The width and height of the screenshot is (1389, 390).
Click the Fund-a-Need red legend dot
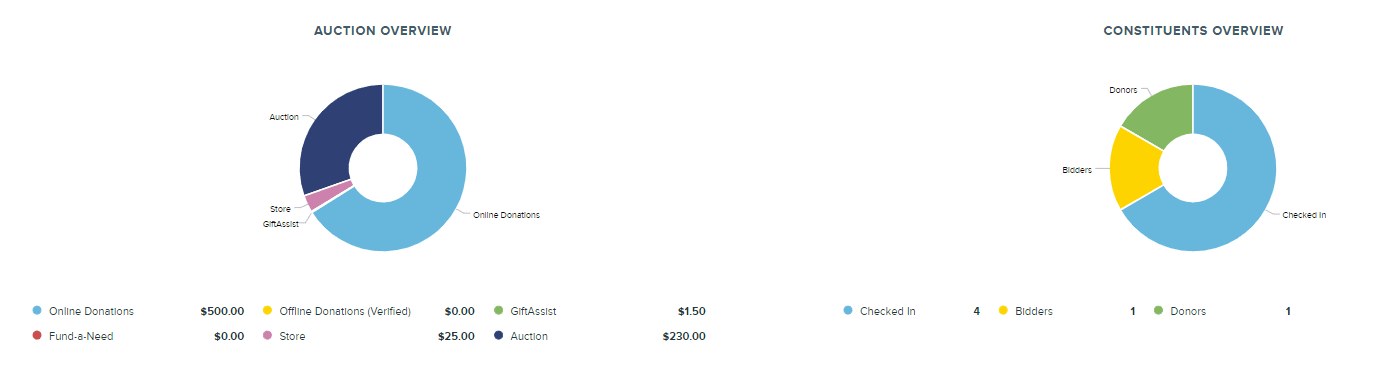tap(38, 336)
